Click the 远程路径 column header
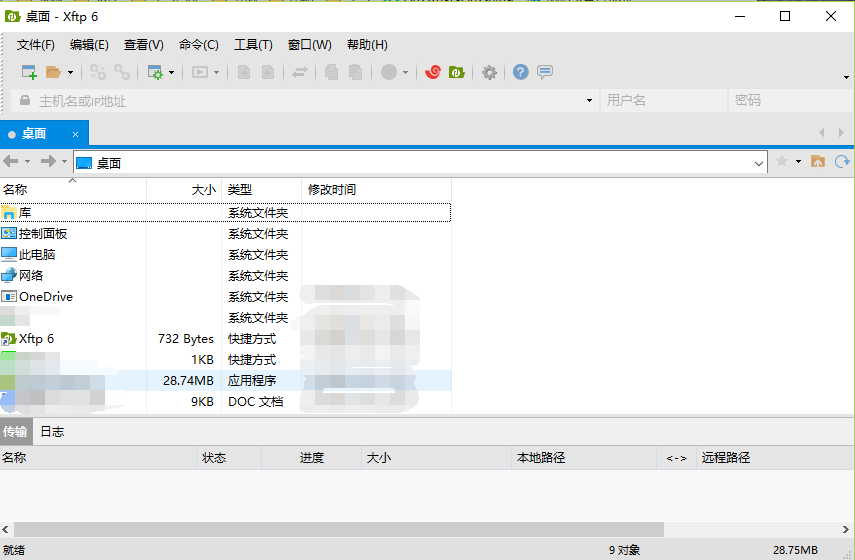Screen dimensions: 855x560 tap(775, 457)
